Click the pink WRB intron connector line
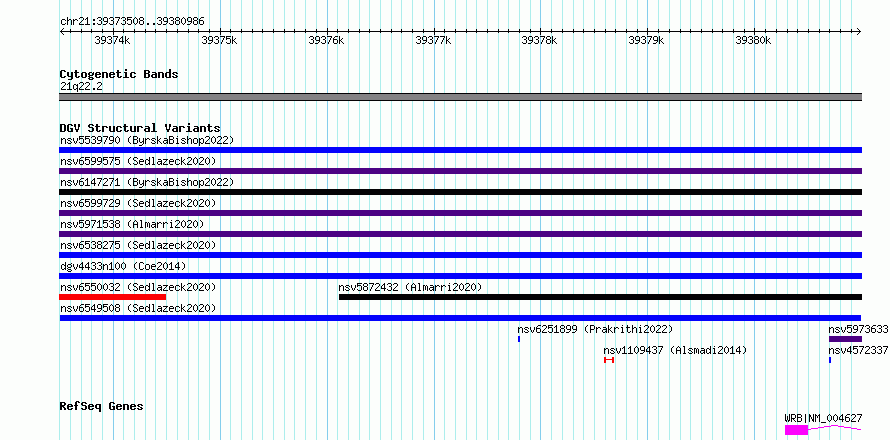This screenshot has width=890, height=440. tap(834, 427)
